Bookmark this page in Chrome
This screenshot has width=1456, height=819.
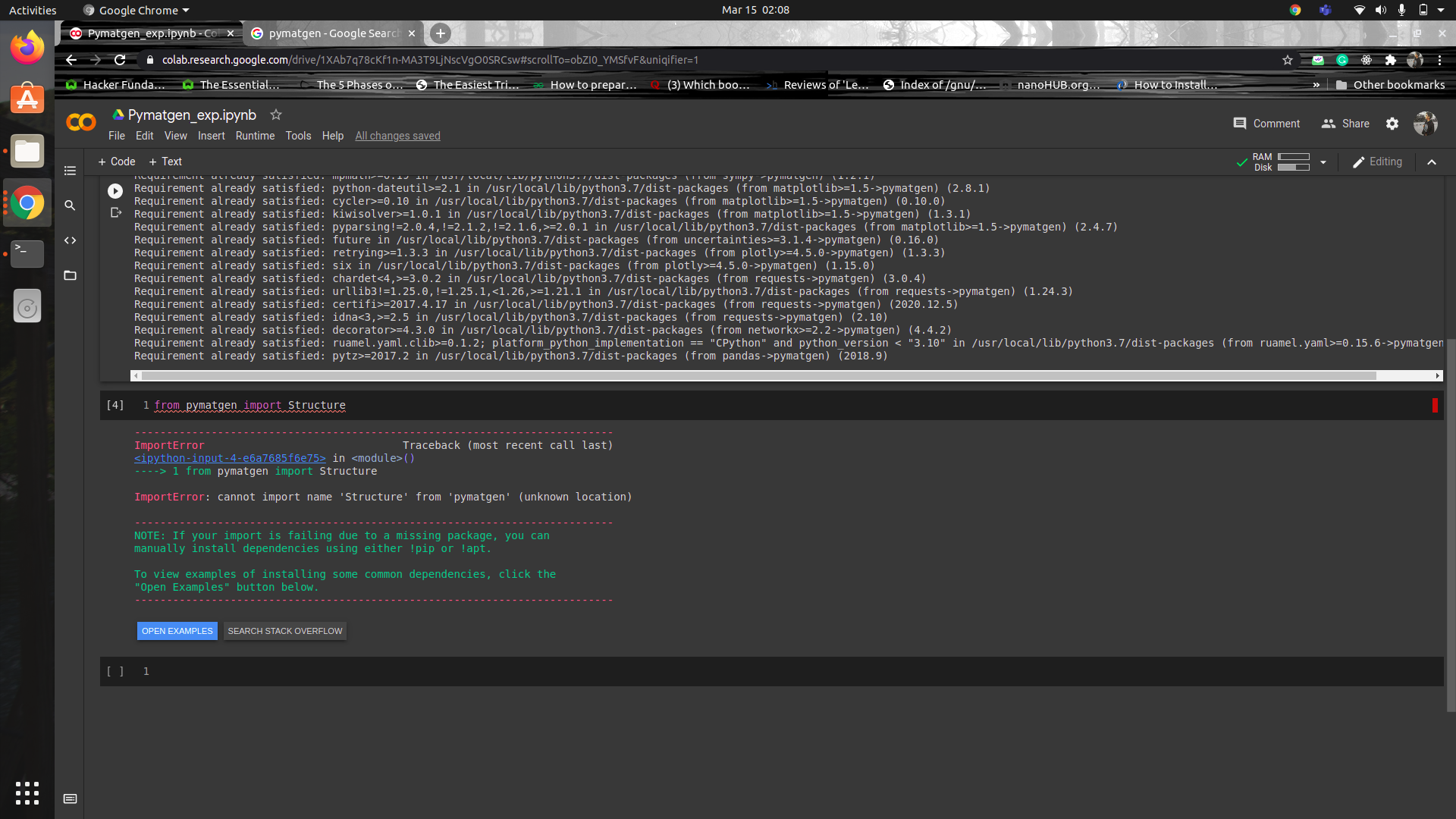1287,60
